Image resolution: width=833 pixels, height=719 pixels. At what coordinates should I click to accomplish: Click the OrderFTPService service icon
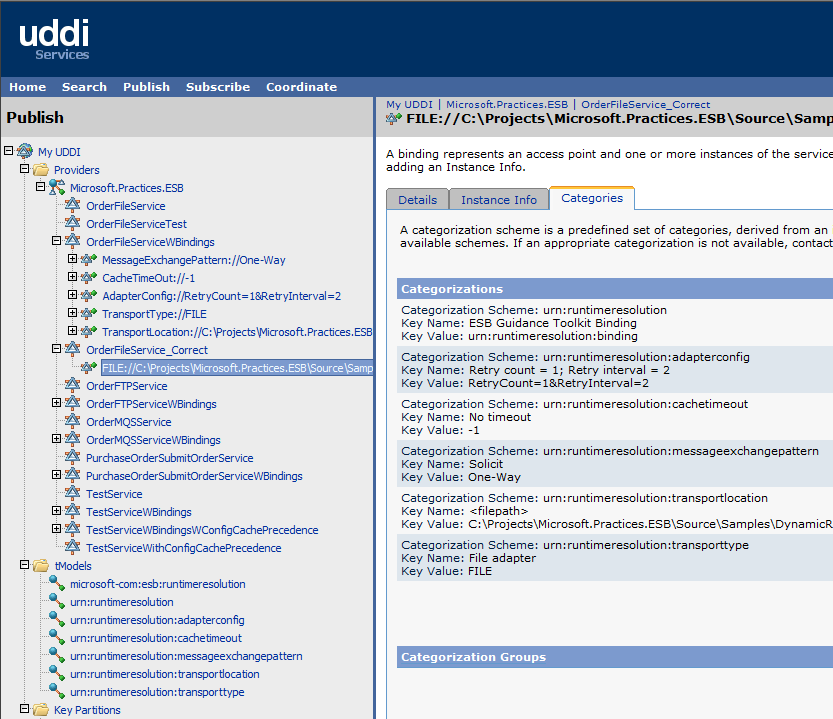click(x=73, y=385)
